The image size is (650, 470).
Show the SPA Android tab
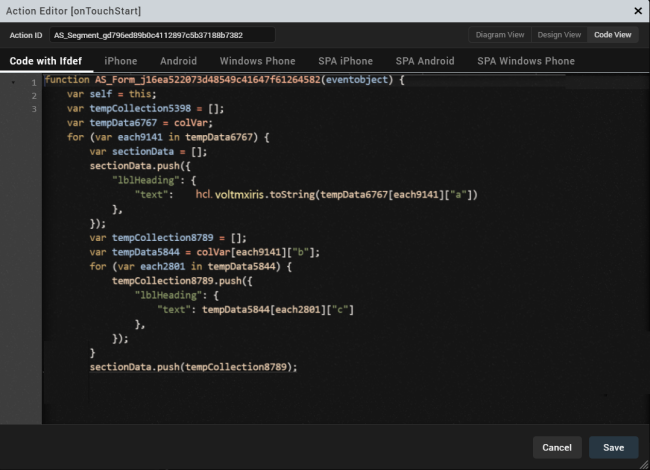coord(424,61)
